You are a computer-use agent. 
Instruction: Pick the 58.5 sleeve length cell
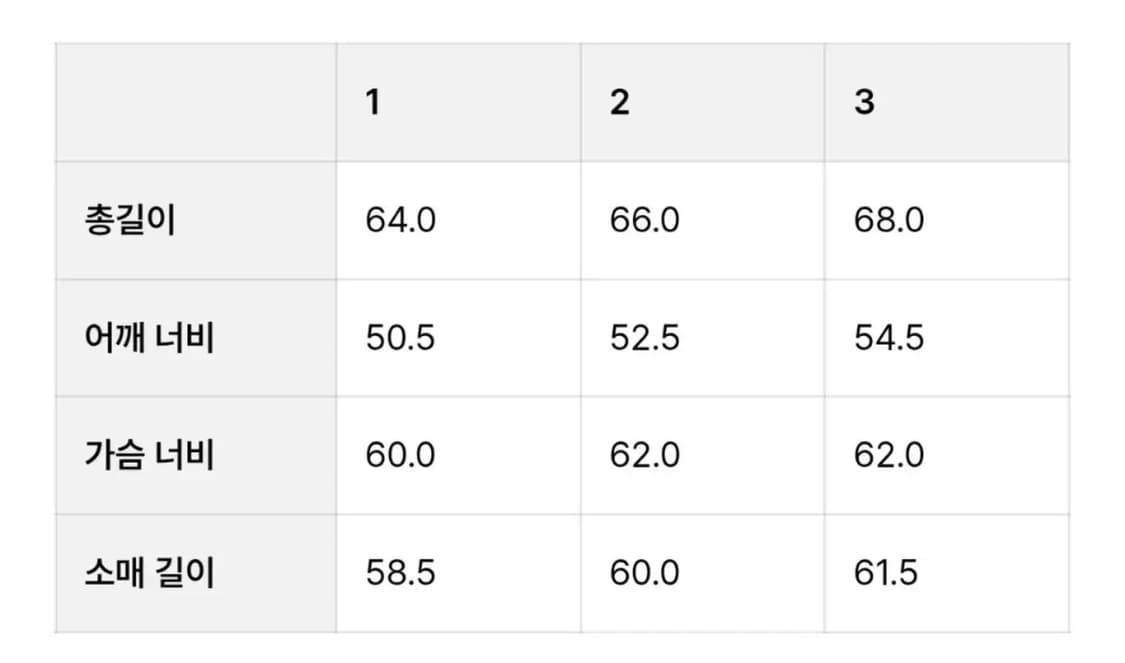[x=400, y=574]
